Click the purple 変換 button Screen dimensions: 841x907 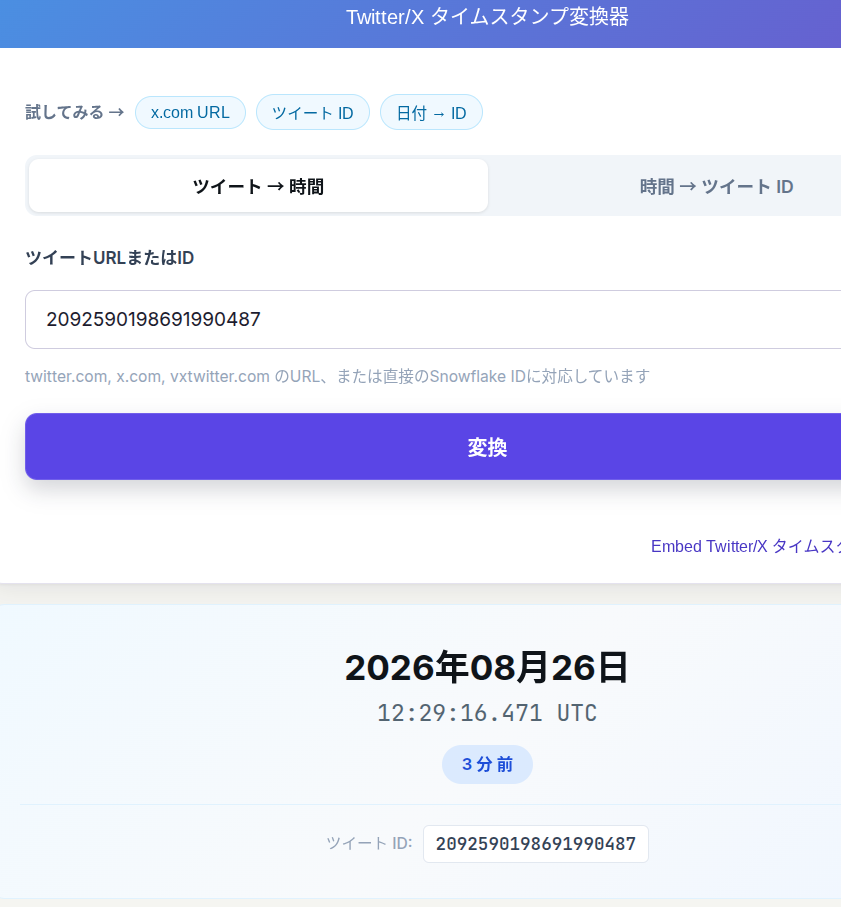(x=433, y=447)
